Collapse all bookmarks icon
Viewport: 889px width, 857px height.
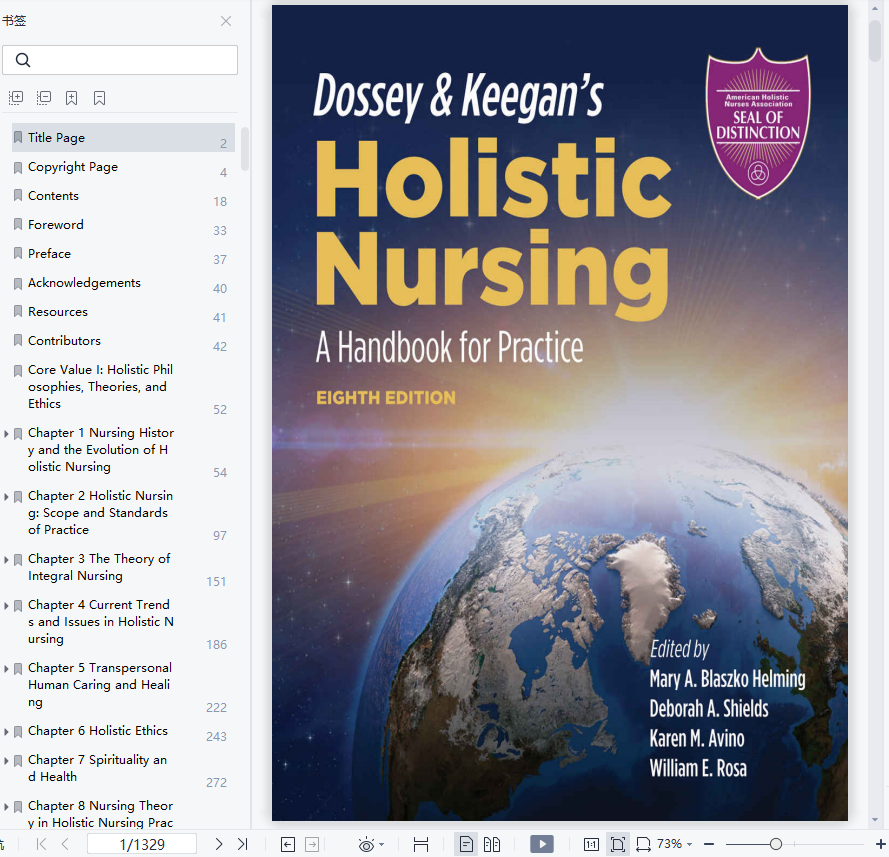tap(44, 98)
